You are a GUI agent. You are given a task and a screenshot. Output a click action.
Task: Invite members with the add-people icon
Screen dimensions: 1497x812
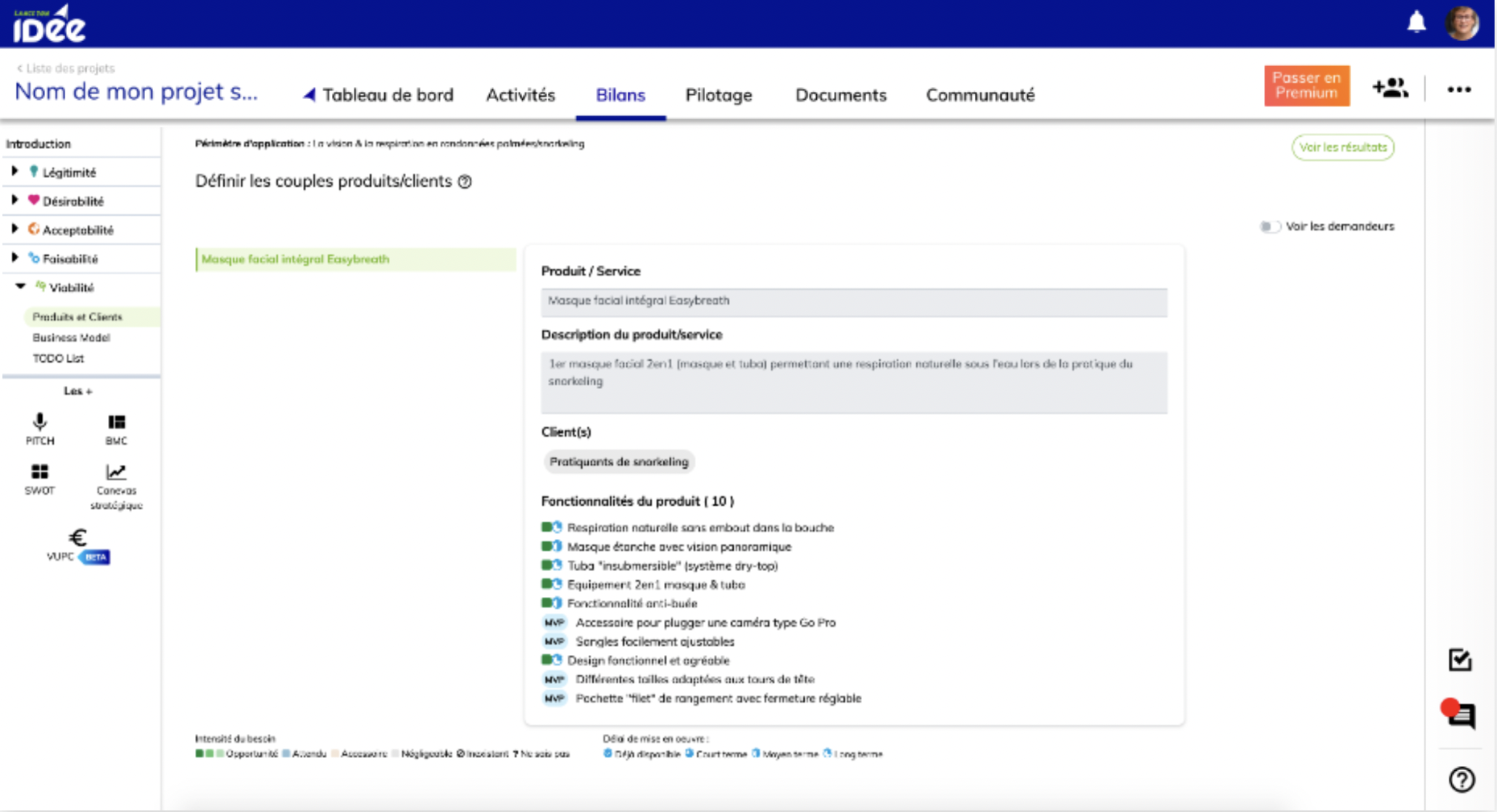point(1391,88)
